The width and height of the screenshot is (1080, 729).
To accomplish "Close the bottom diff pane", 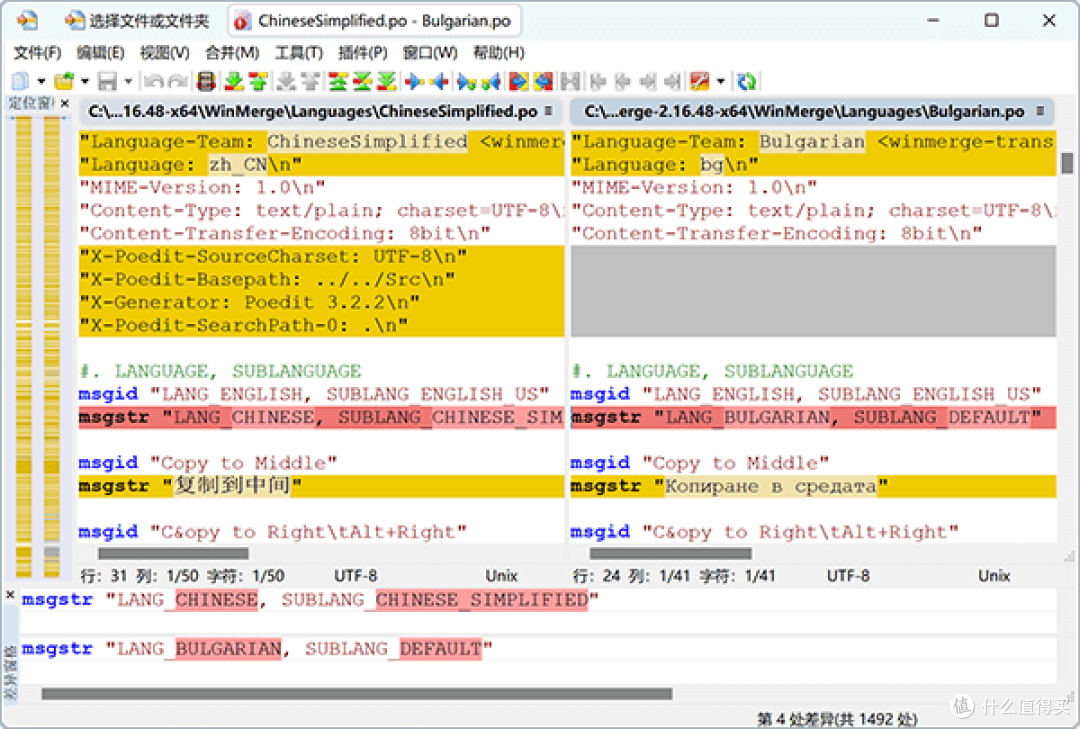I will (x=10, y=594).
